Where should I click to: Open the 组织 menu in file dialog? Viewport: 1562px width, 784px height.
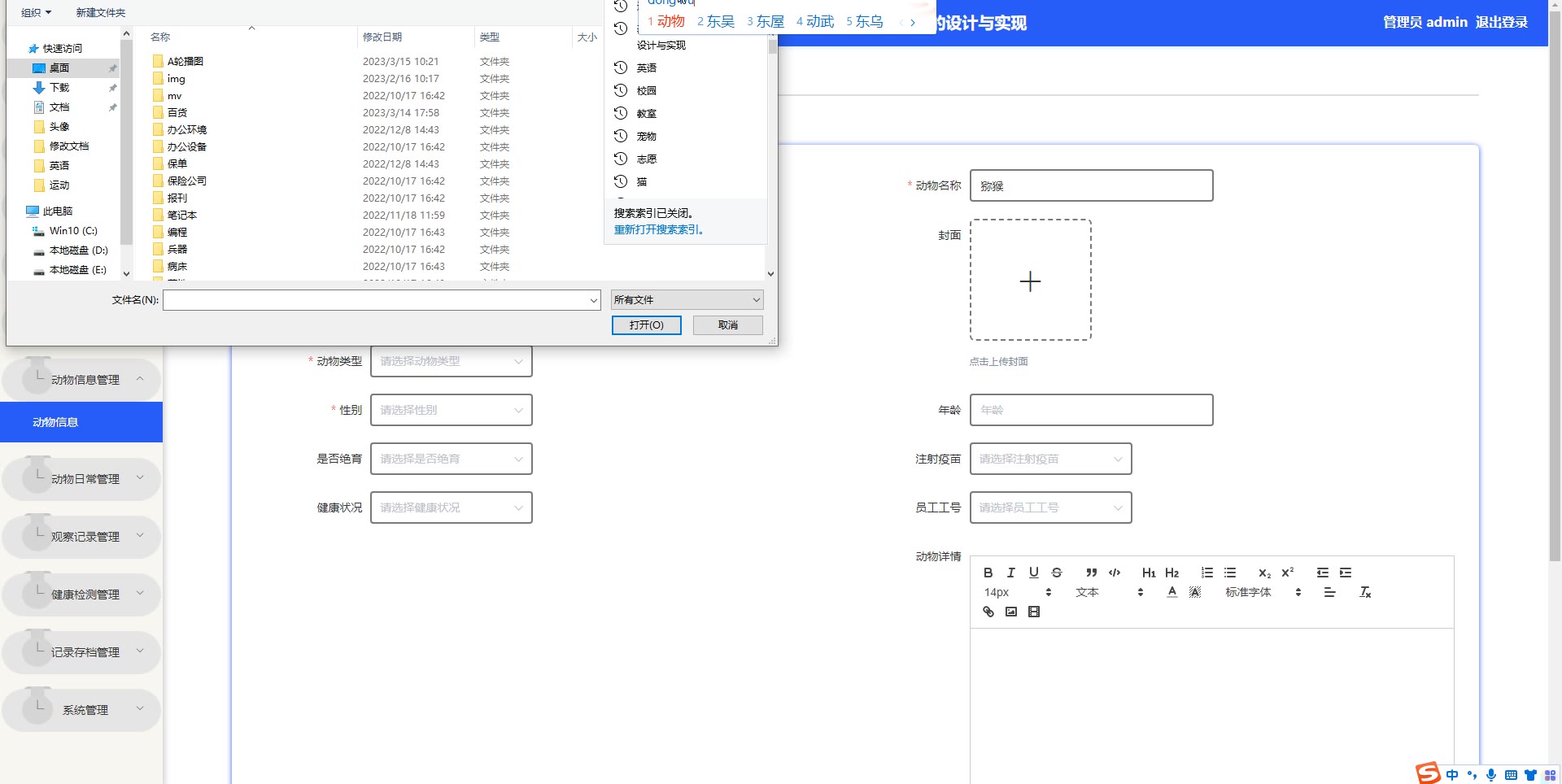pyautogui.click(x=36, y=12)
